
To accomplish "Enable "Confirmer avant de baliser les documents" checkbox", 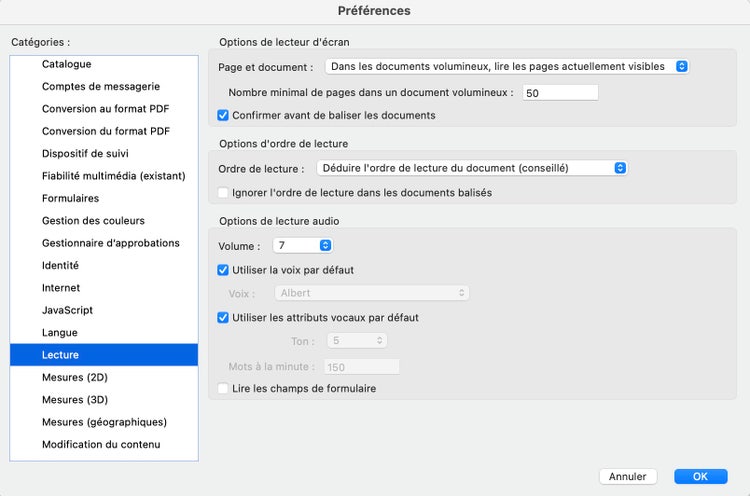I will (x=224, y=115).
